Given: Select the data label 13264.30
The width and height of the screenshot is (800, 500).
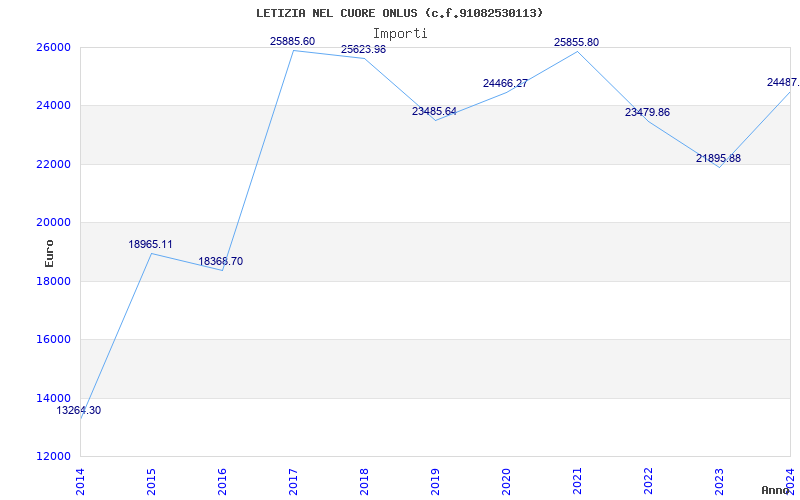Looking at the screenshot, I should click(x=79, y=410).
